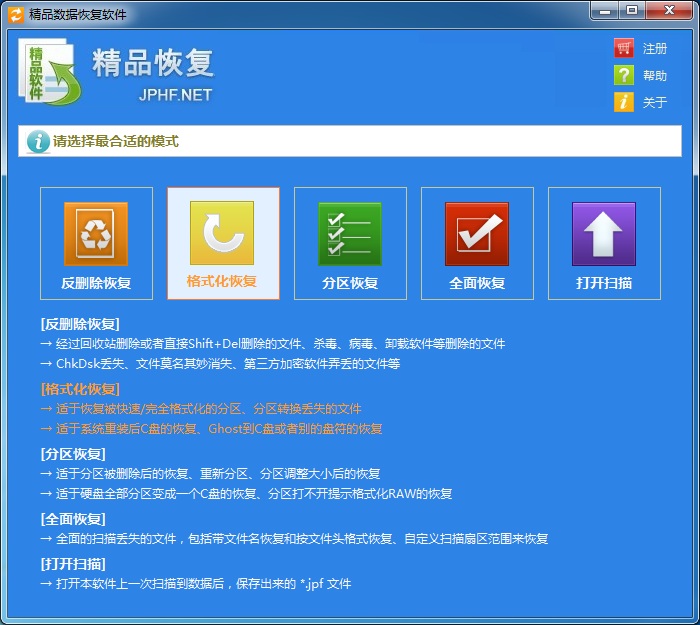
Task: Open 帮助 help link
Action: [655, 75]
